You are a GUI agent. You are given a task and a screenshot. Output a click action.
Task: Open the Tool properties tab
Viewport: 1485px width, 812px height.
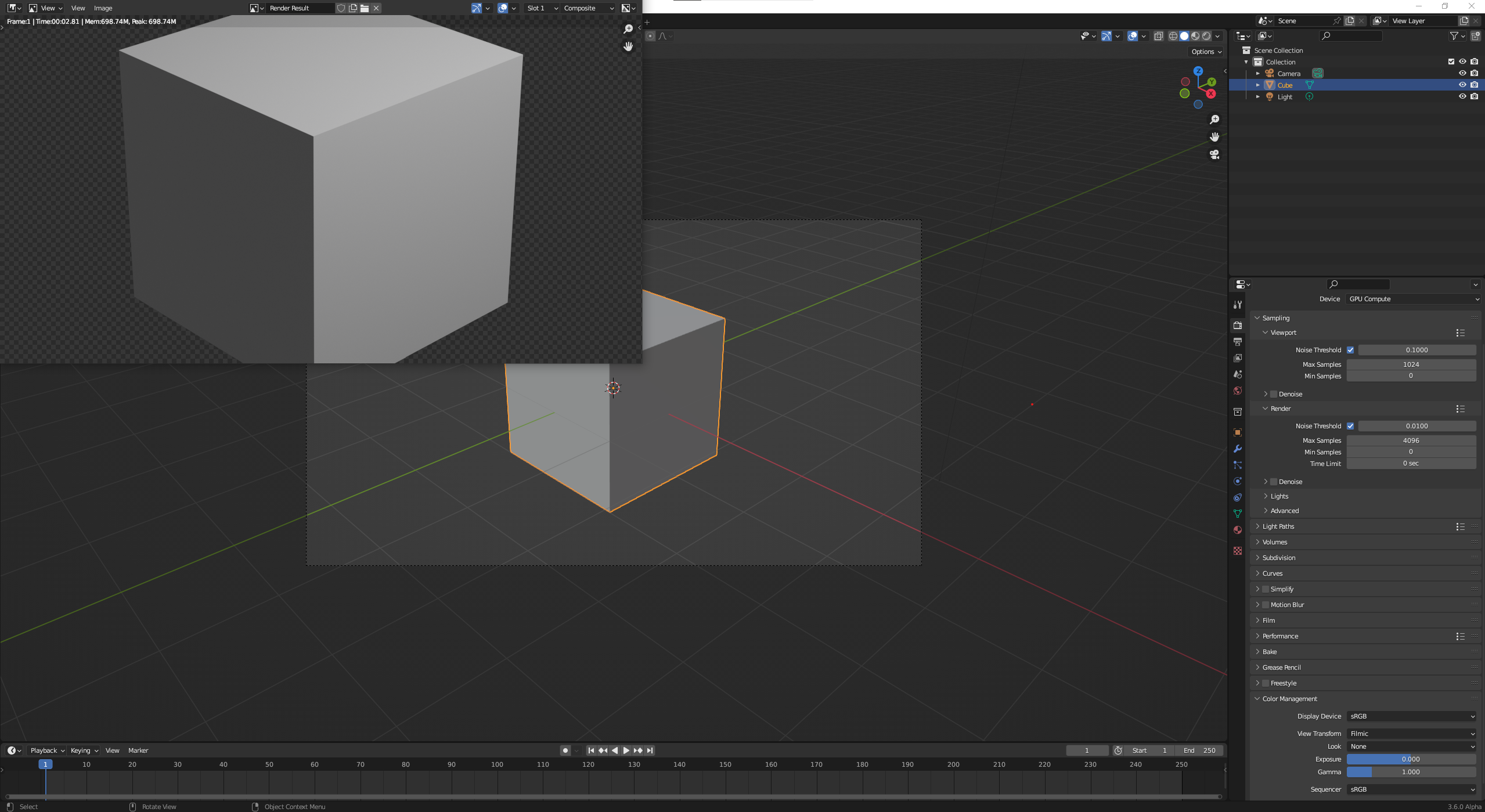pos(1238,305)
